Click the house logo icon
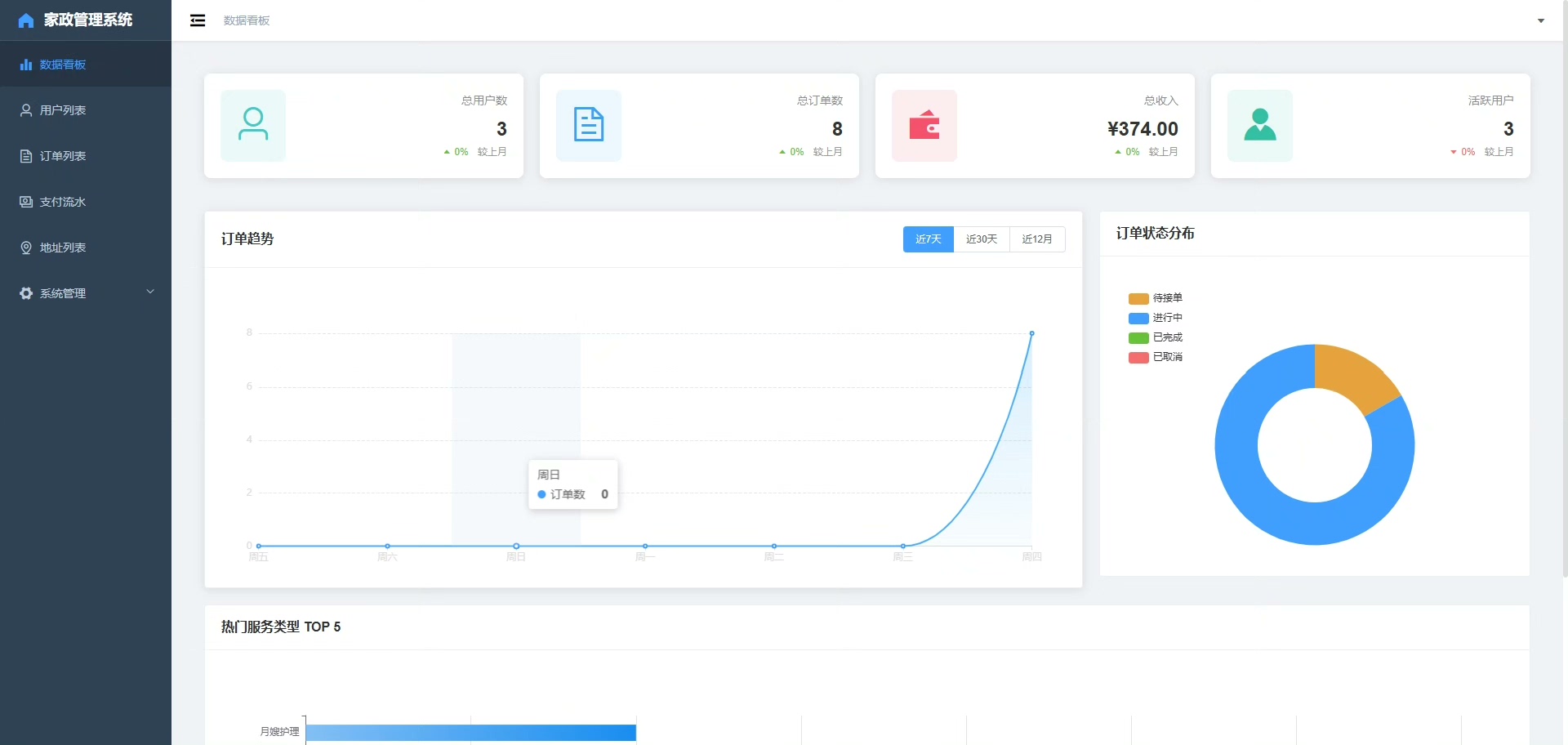This screenshot has width=1568, height=745. coord(26,20)
